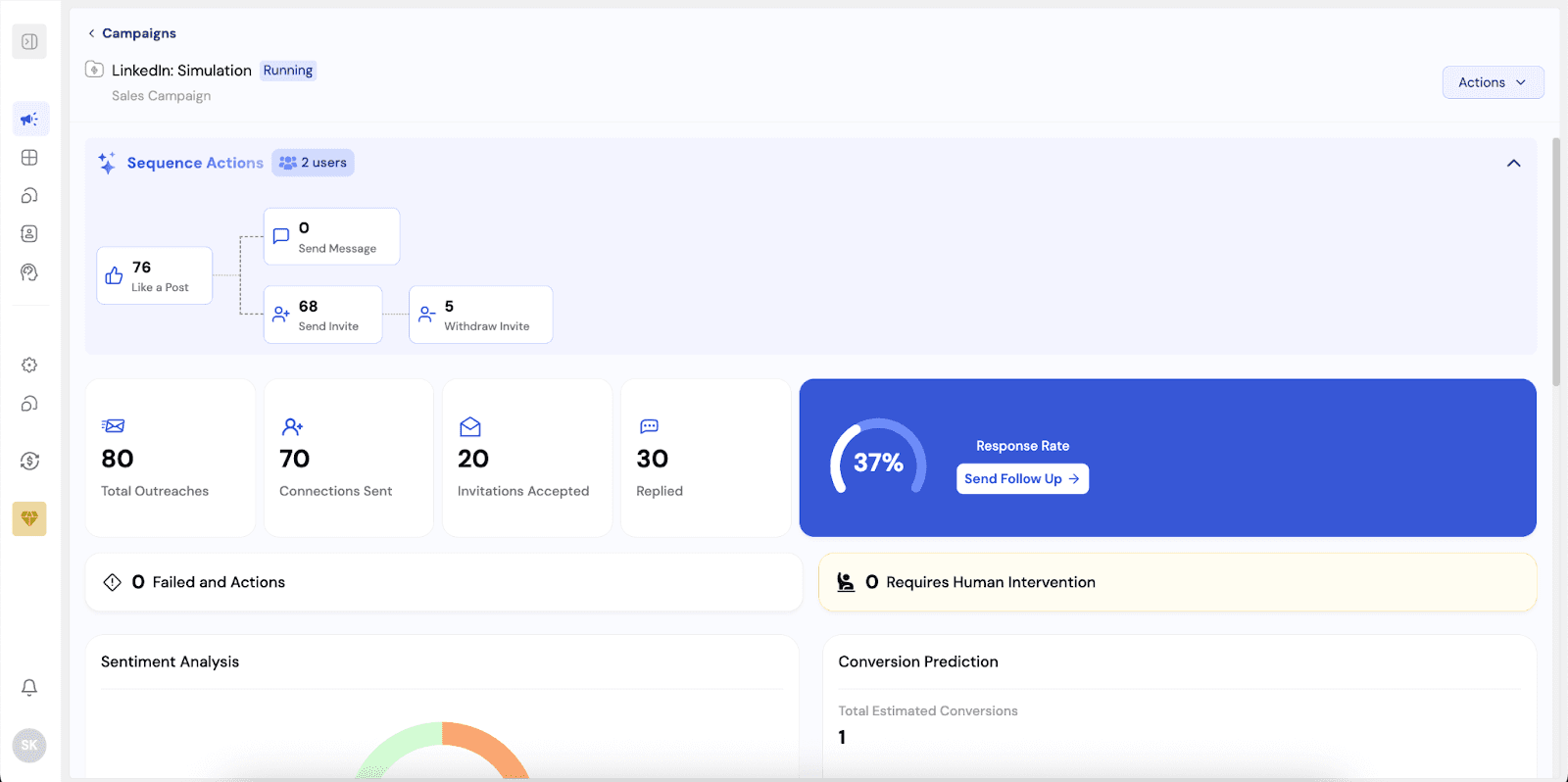Click the Withdraw Invite person-minus icon

click(426, 315)
